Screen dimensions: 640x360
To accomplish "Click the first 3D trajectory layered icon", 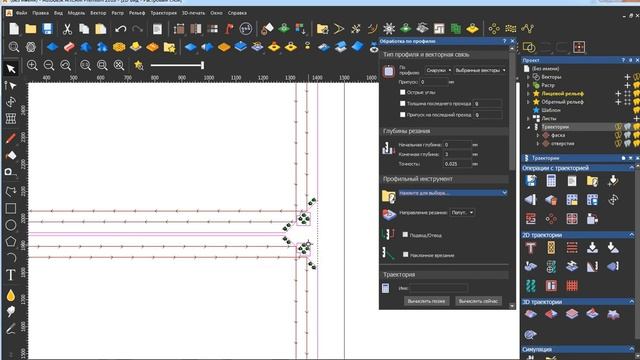I will pos(531,314).
